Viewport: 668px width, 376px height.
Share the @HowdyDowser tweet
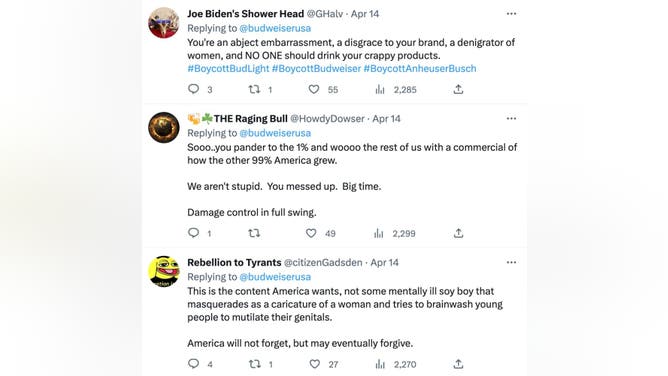458,233
